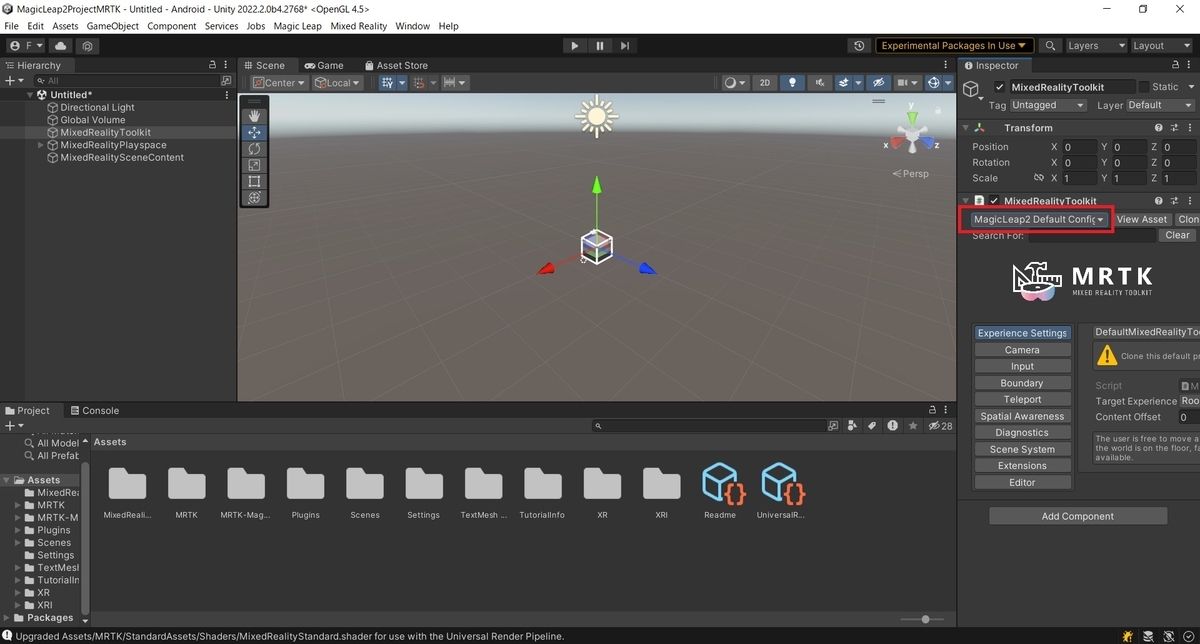Toggle Scene audio mute icon
Viewport: 1200px width, 644px height.
click(820, 82)
